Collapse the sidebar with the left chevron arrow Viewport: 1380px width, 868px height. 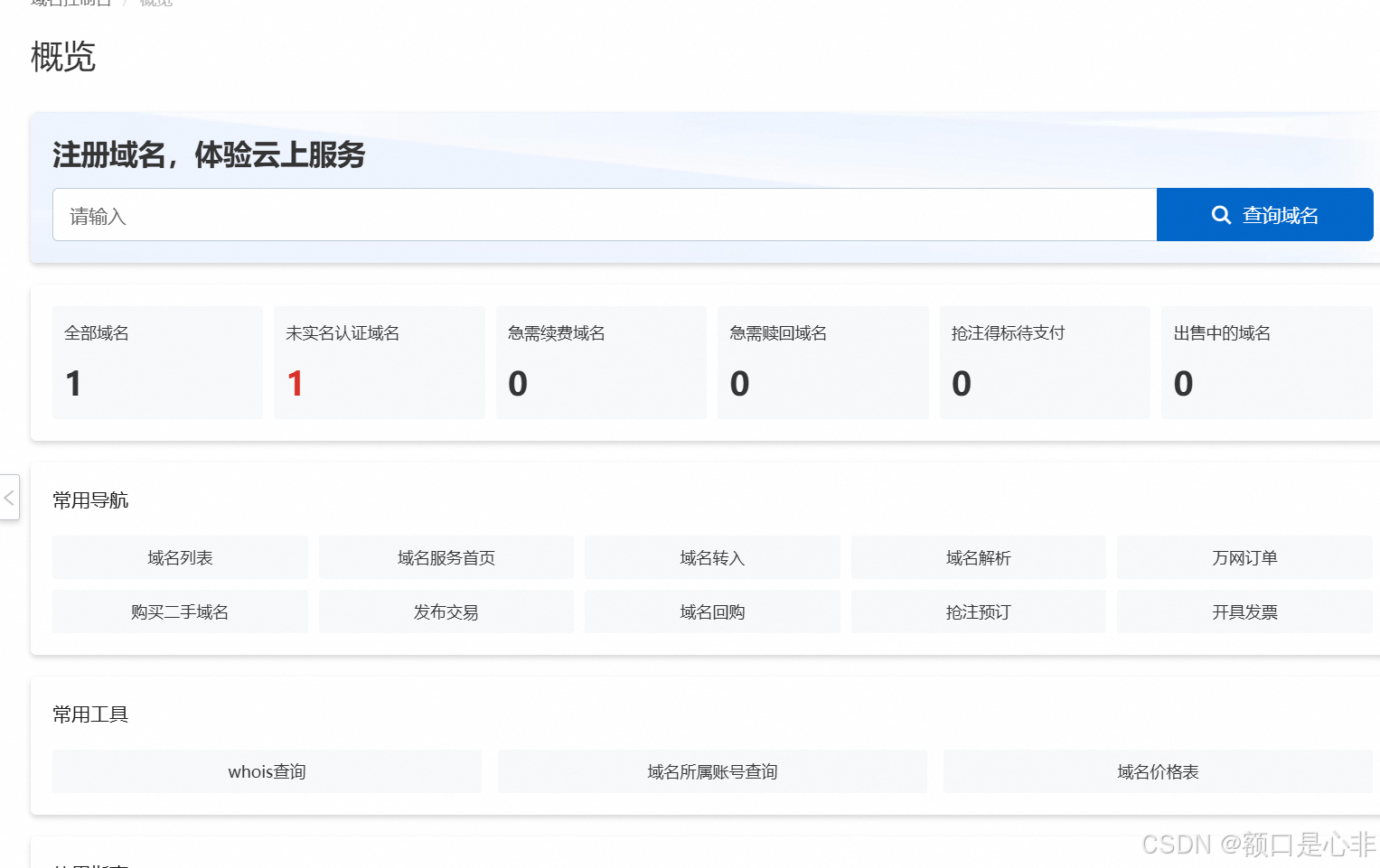tap(9, 498)
